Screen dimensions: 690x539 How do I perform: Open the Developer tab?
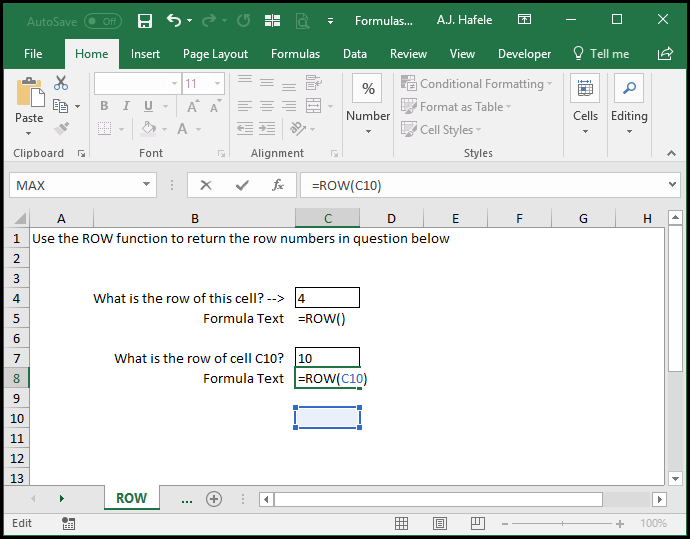[524, 54]
